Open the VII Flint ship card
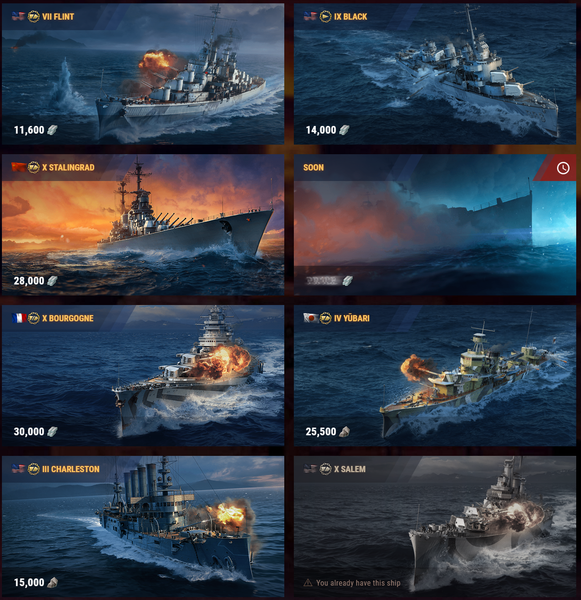Viewport: 581px width, 600px height. [x=143, y=74]
